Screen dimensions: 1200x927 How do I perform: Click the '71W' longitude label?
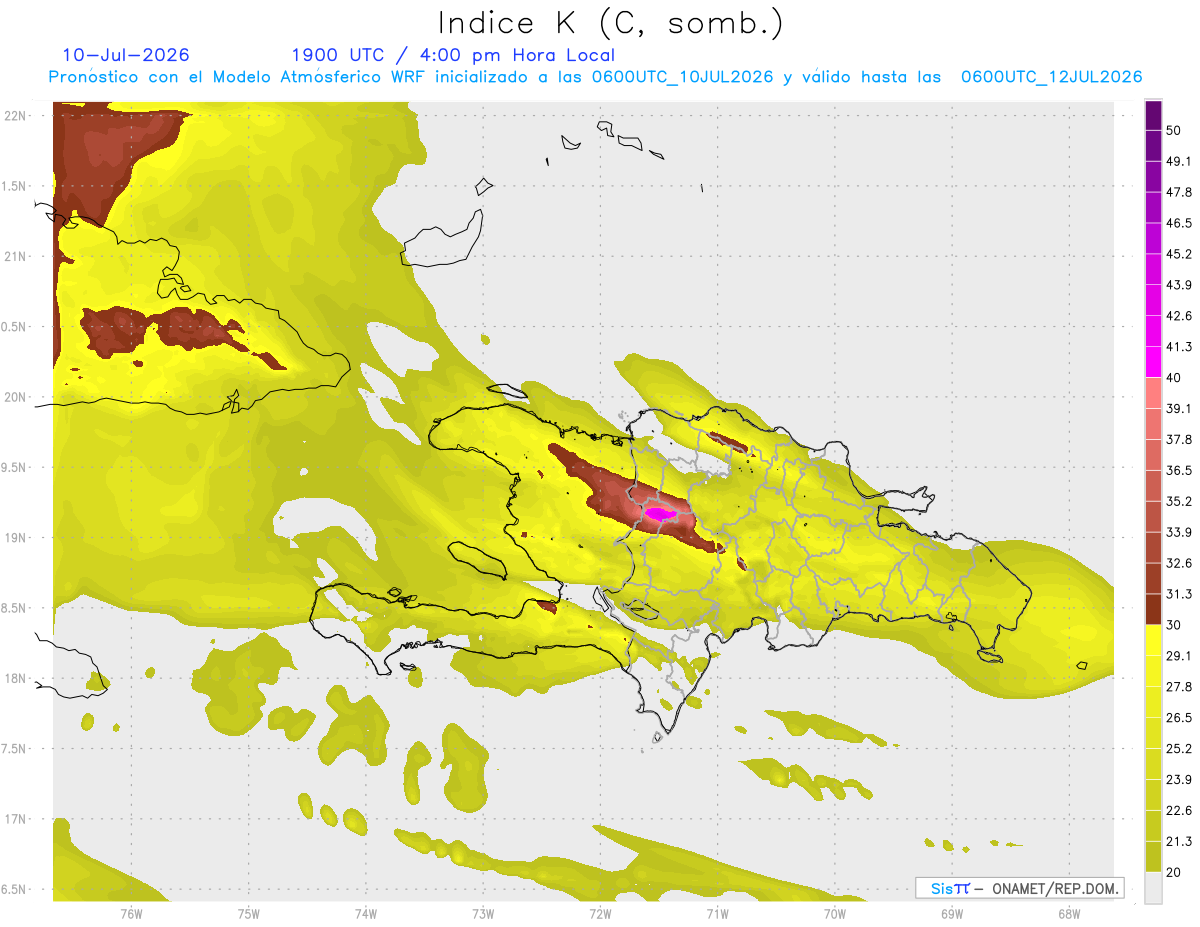(x=717, y=912)
